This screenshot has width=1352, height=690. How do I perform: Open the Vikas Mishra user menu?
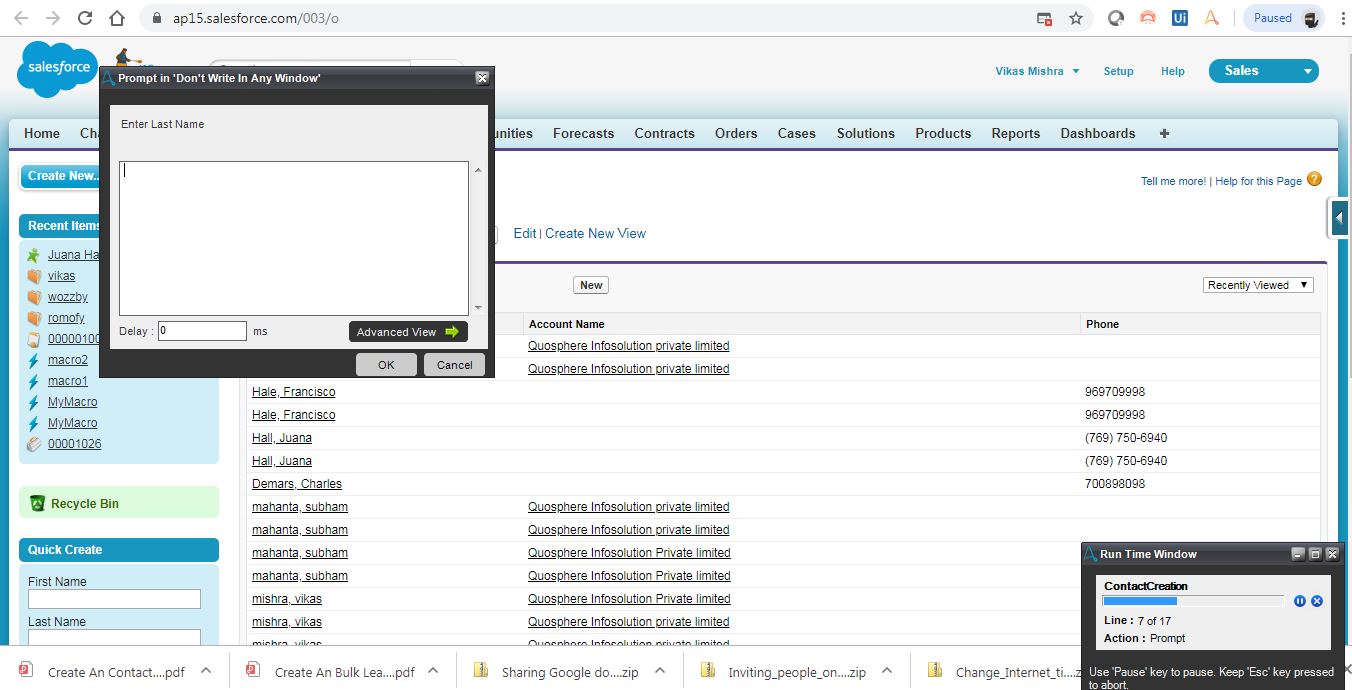coord(1036,71)
